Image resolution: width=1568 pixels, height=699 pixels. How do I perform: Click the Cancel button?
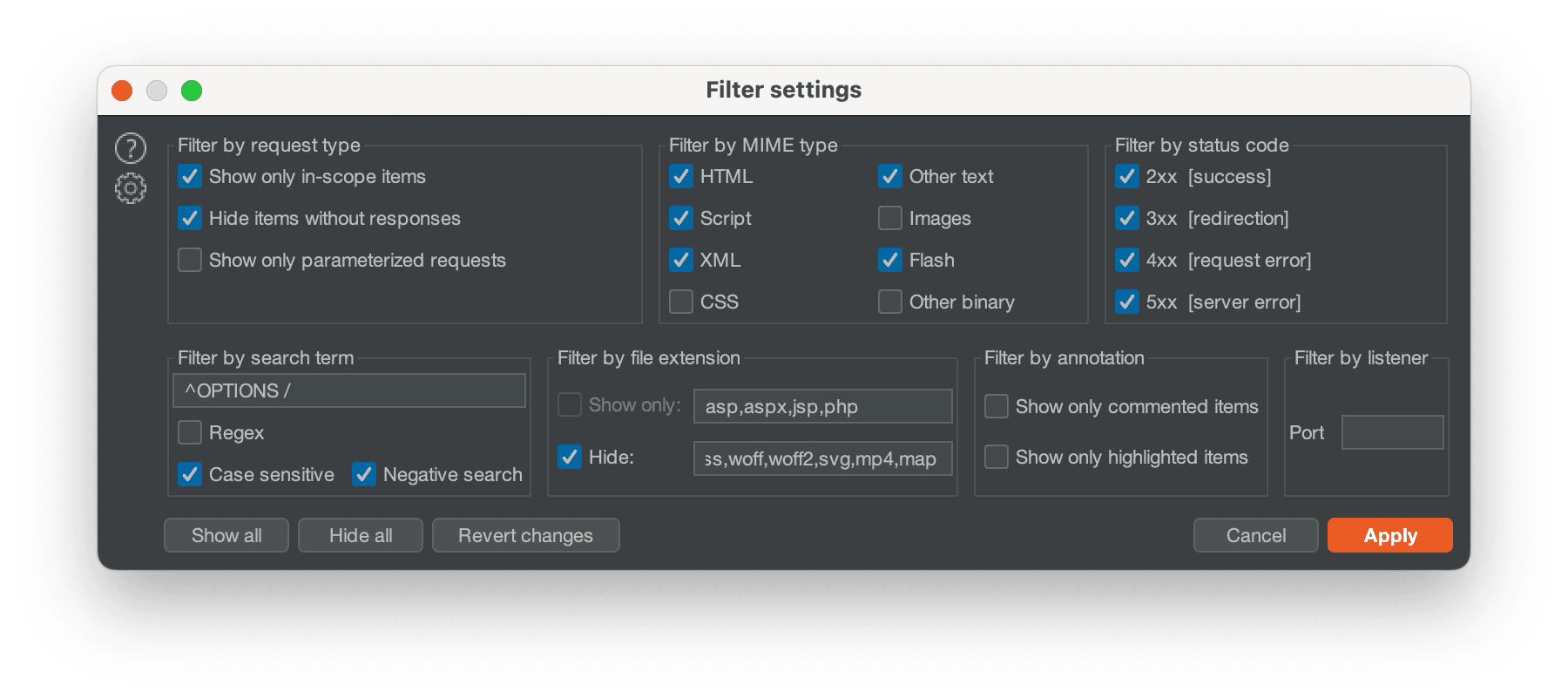pyautogui.click(x=1255, y=536)
